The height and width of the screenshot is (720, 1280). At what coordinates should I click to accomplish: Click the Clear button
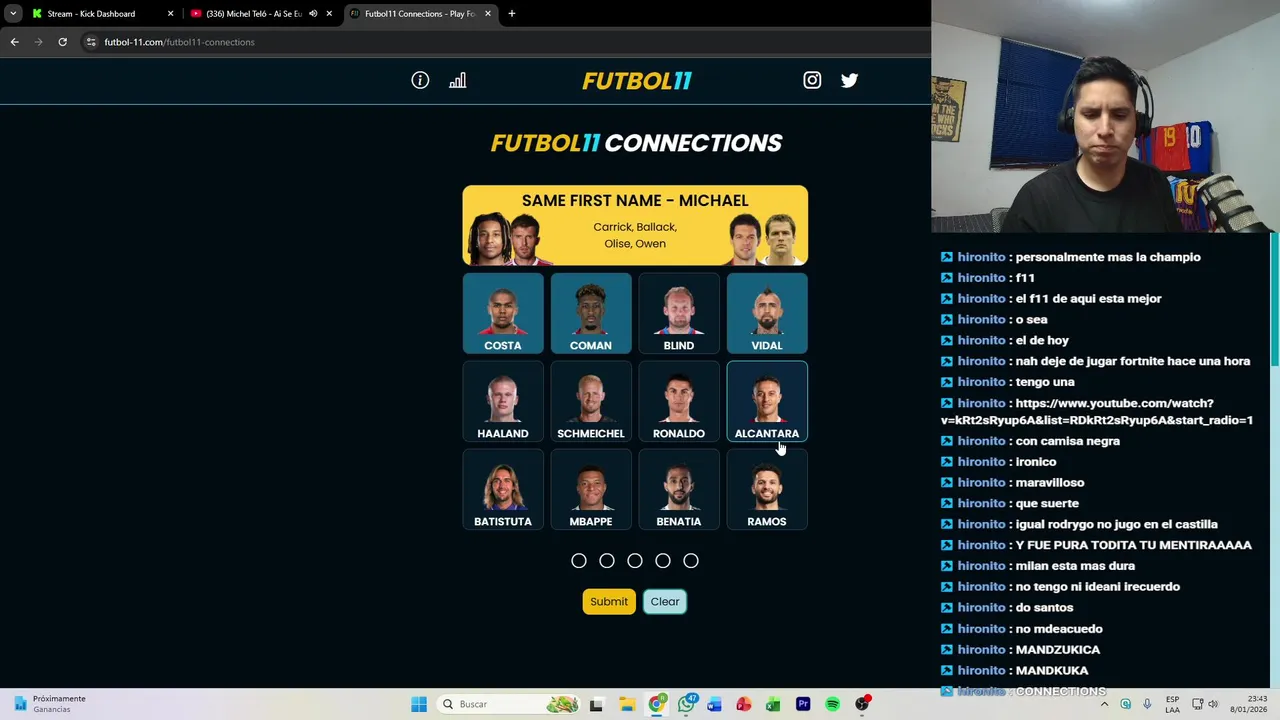point(665,601)
